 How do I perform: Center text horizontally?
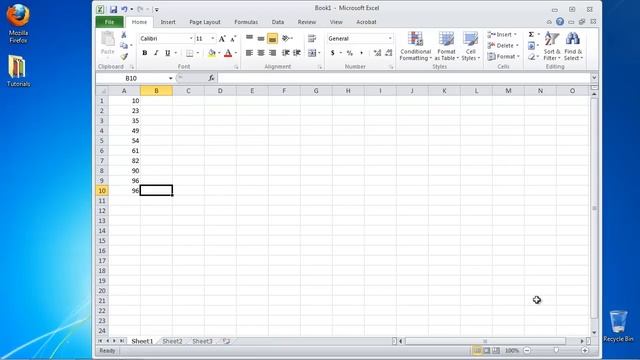tap(261, 53)
